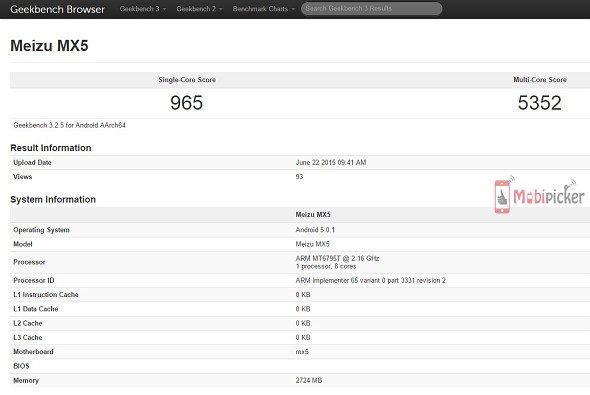Select the Meizu MX5 page heading
Screen dimensions: 590x395
click(x=49, y=46)
